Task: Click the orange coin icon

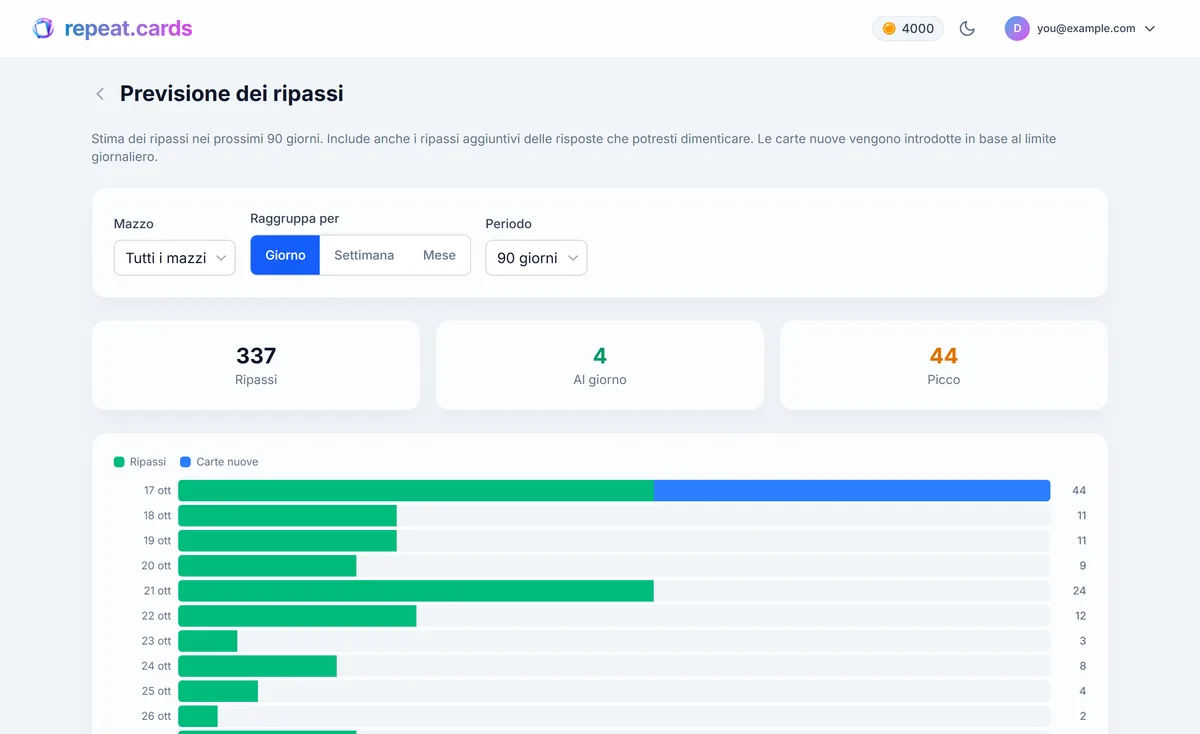Action: [x=889, y=28]
